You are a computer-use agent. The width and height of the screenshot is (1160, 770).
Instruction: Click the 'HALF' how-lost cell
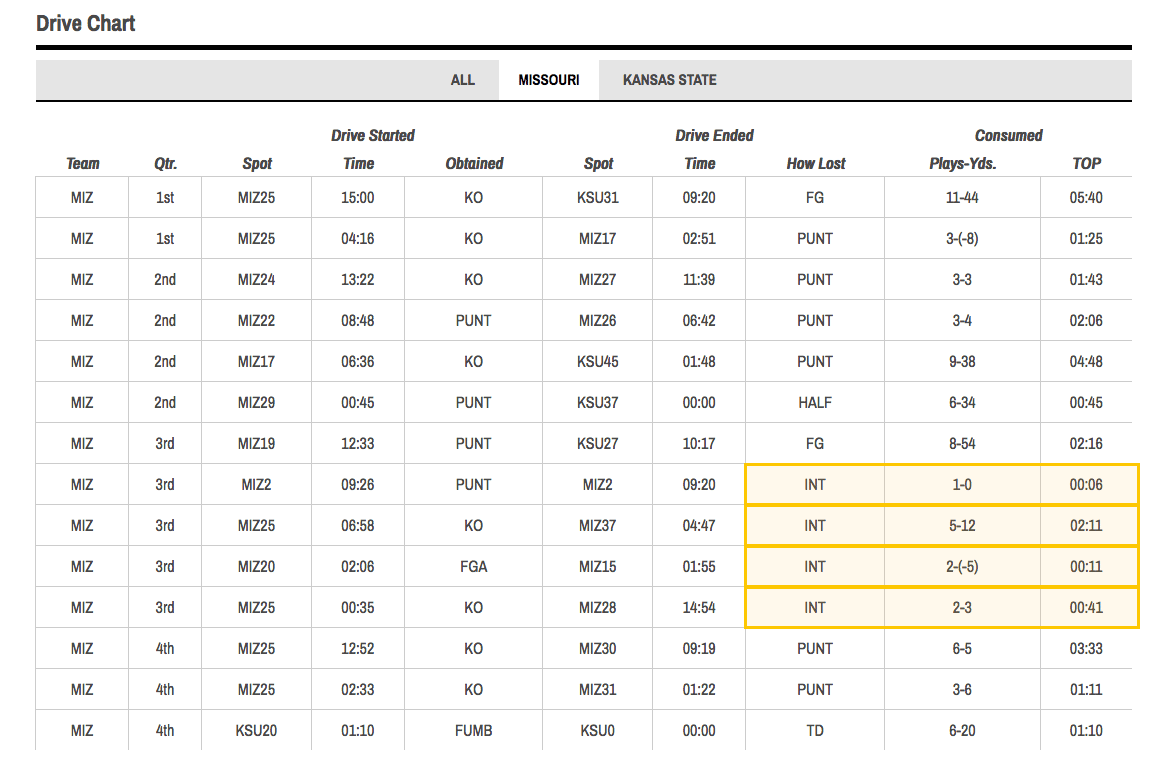(815, 402)
